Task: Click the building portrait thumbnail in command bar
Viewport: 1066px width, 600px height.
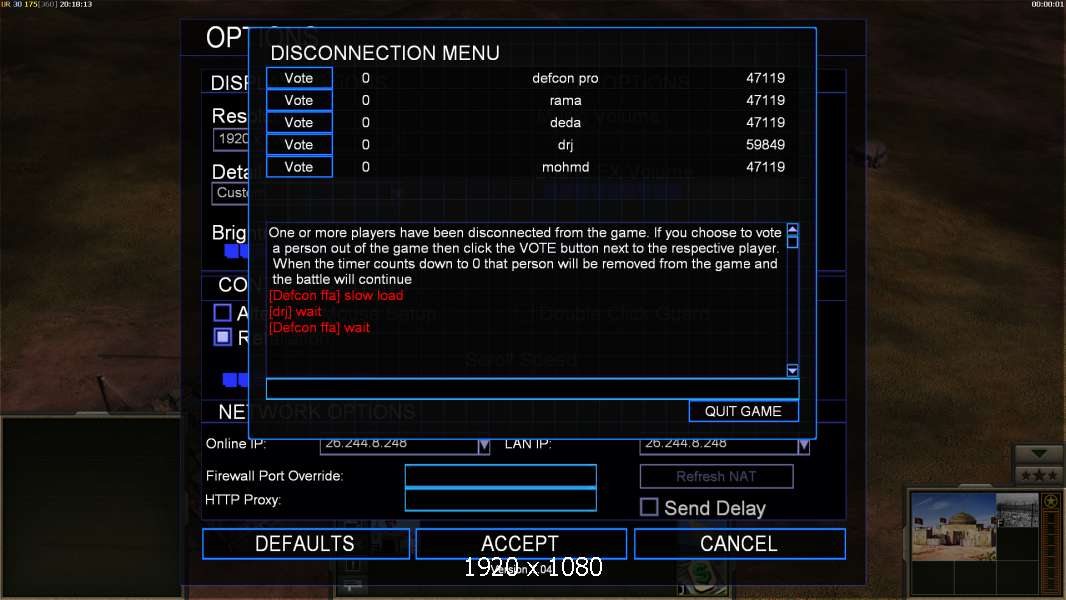Action: tap(952, 527)
